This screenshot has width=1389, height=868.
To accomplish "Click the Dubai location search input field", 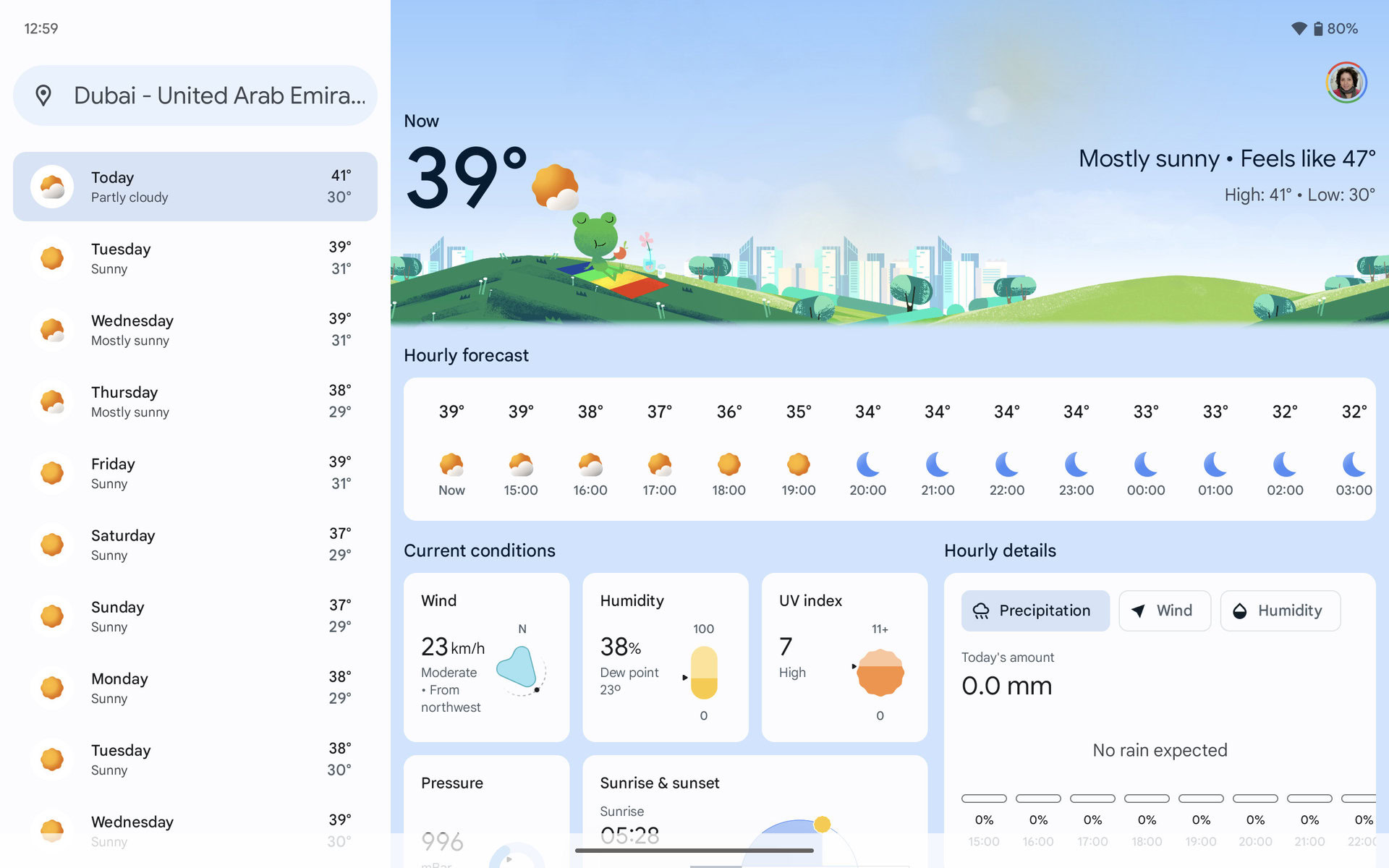I will 196,95.
